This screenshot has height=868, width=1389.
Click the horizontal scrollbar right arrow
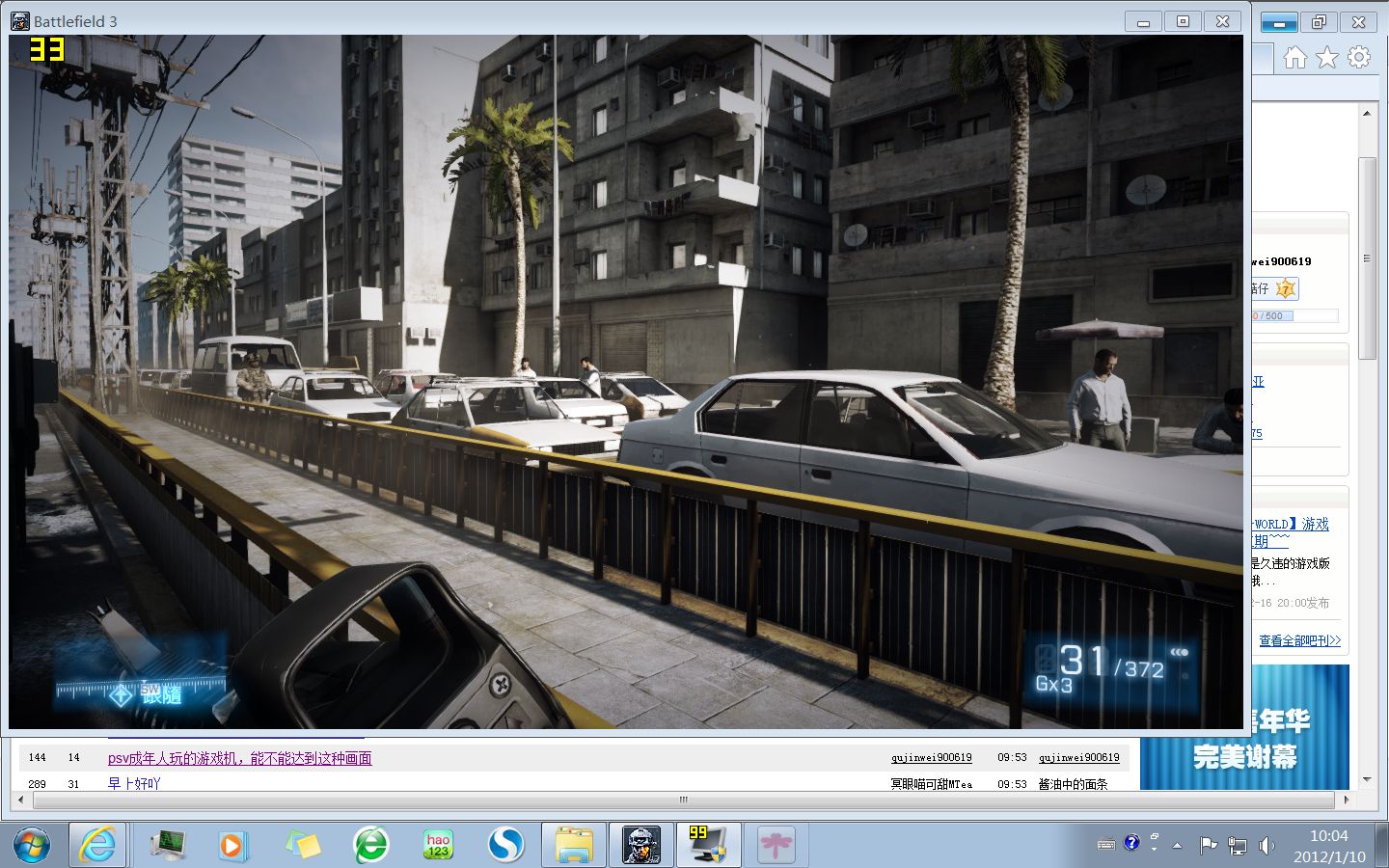[x=1348, y=800]
